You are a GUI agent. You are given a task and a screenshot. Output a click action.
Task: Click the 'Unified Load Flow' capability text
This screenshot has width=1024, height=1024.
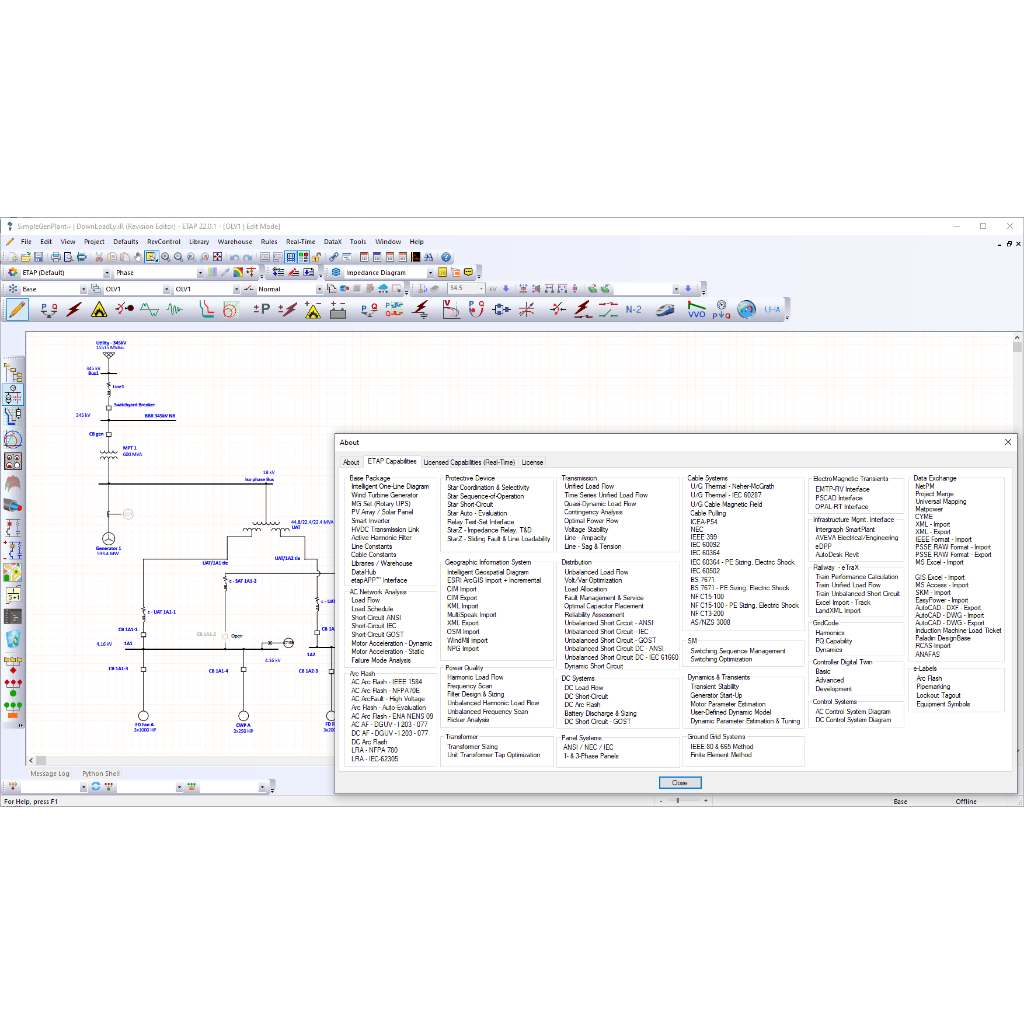(589, 487)
